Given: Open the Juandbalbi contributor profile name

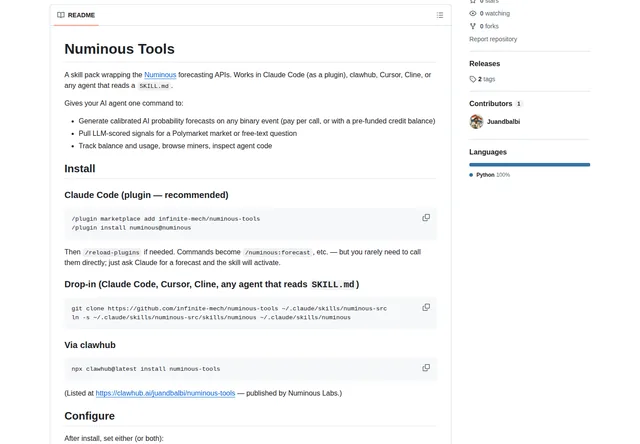Looking at the screenshot, I should tap(503, 122).
